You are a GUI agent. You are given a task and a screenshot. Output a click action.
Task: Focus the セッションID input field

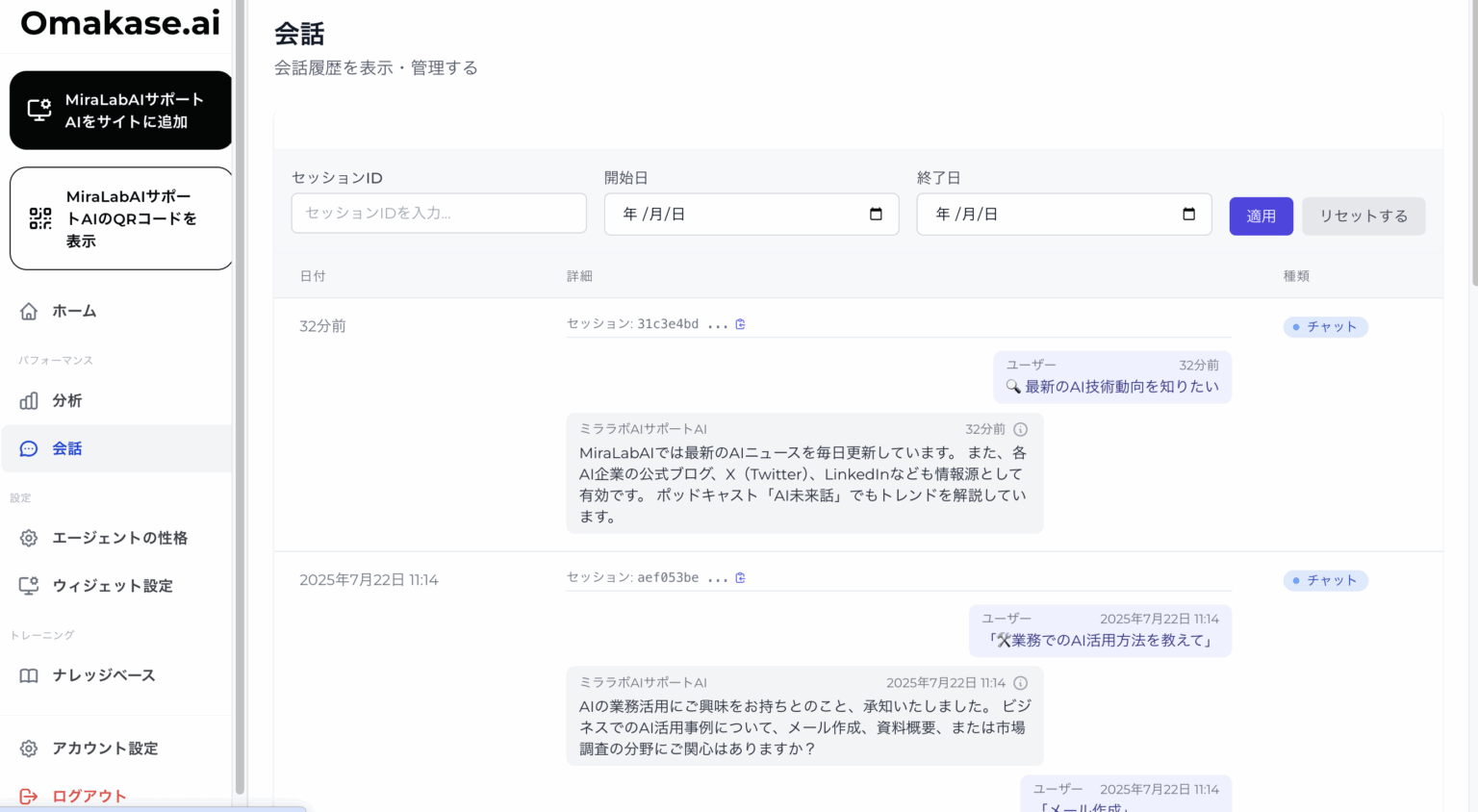point(439,214)
